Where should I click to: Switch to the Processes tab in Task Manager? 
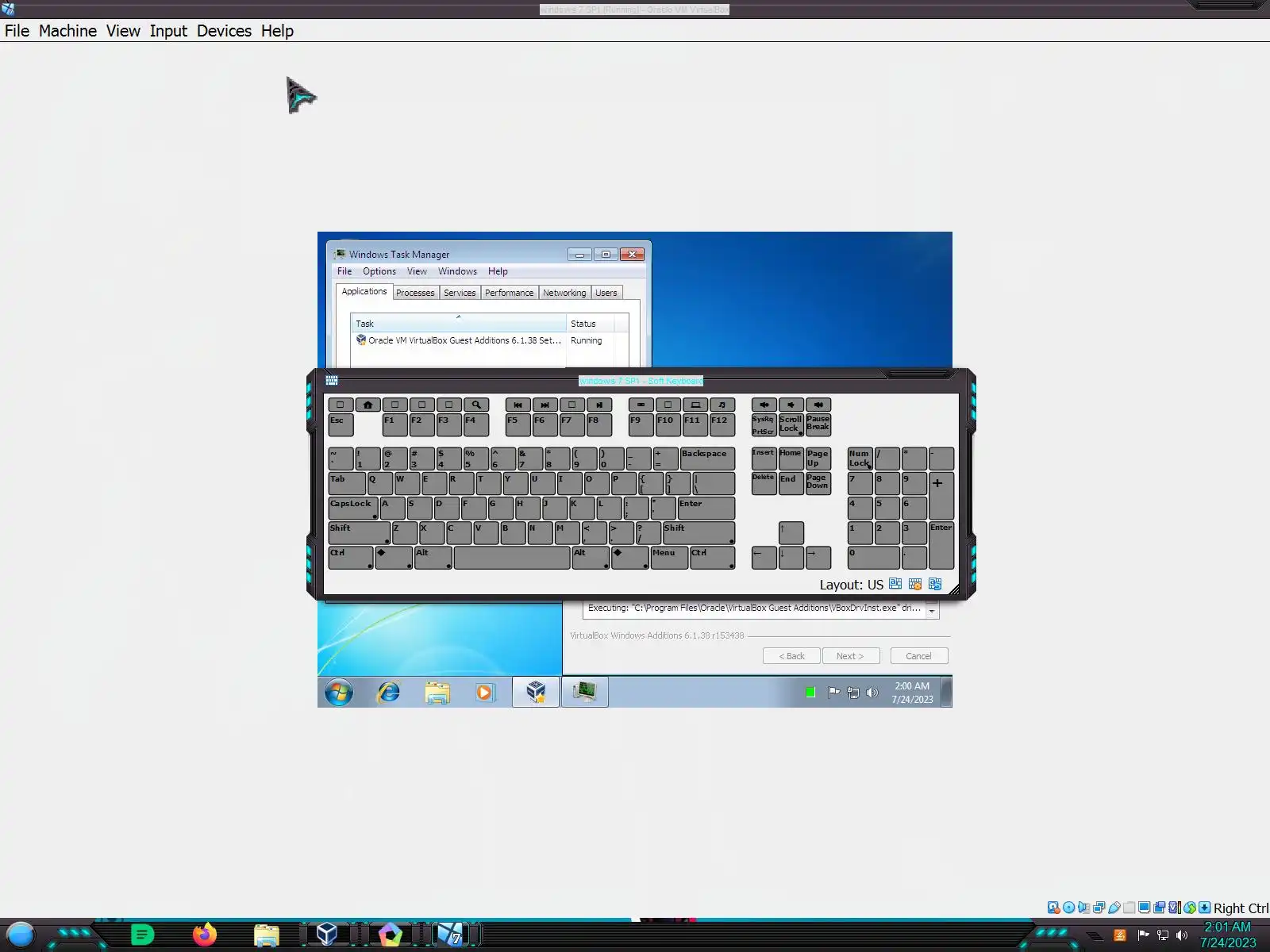(415, 293)
